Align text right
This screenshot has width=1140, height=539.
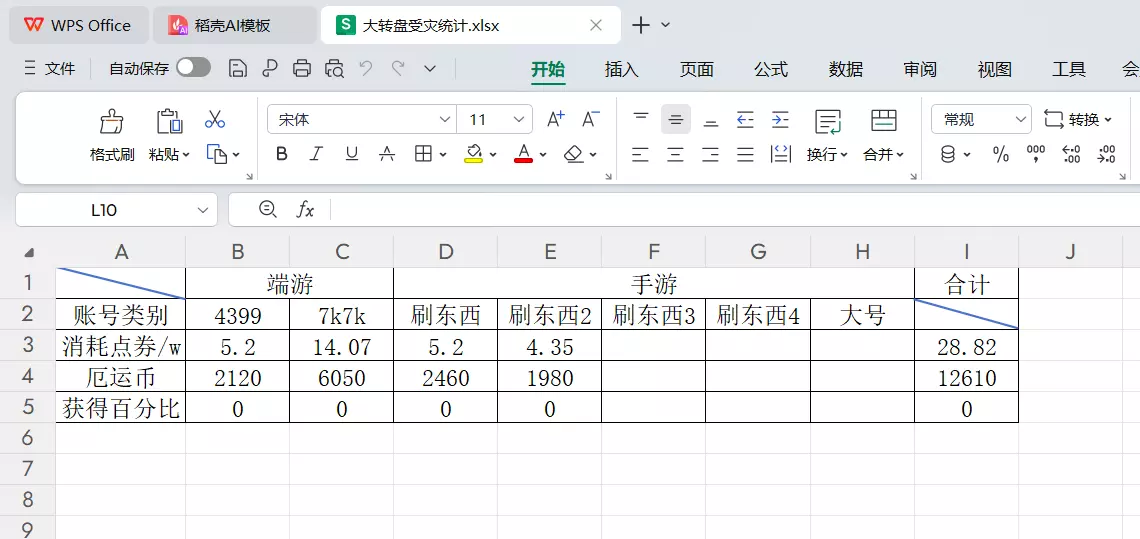pos(710,154)
